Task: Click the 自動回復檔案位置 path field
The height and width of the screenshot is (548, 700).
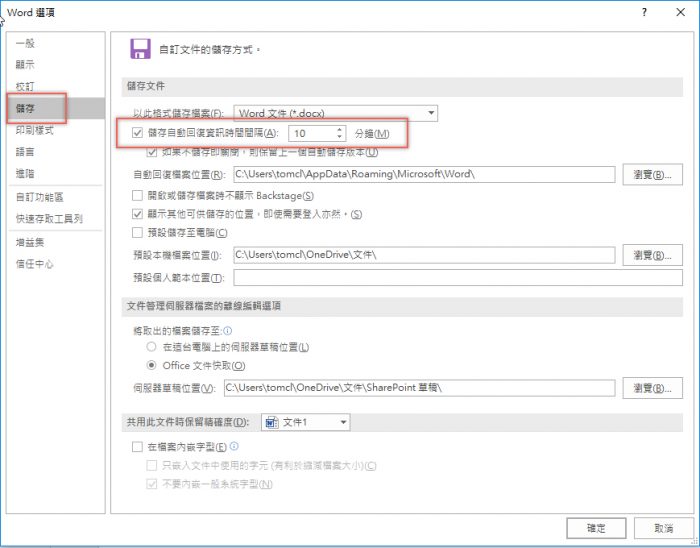Action: pos(424,174)
